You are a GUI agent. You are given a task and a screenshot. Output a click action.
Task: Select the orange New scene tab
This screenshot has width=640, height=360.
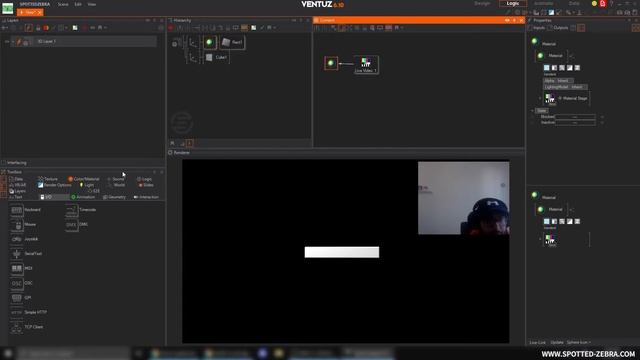pyautogui.click(x=30, y=13)
